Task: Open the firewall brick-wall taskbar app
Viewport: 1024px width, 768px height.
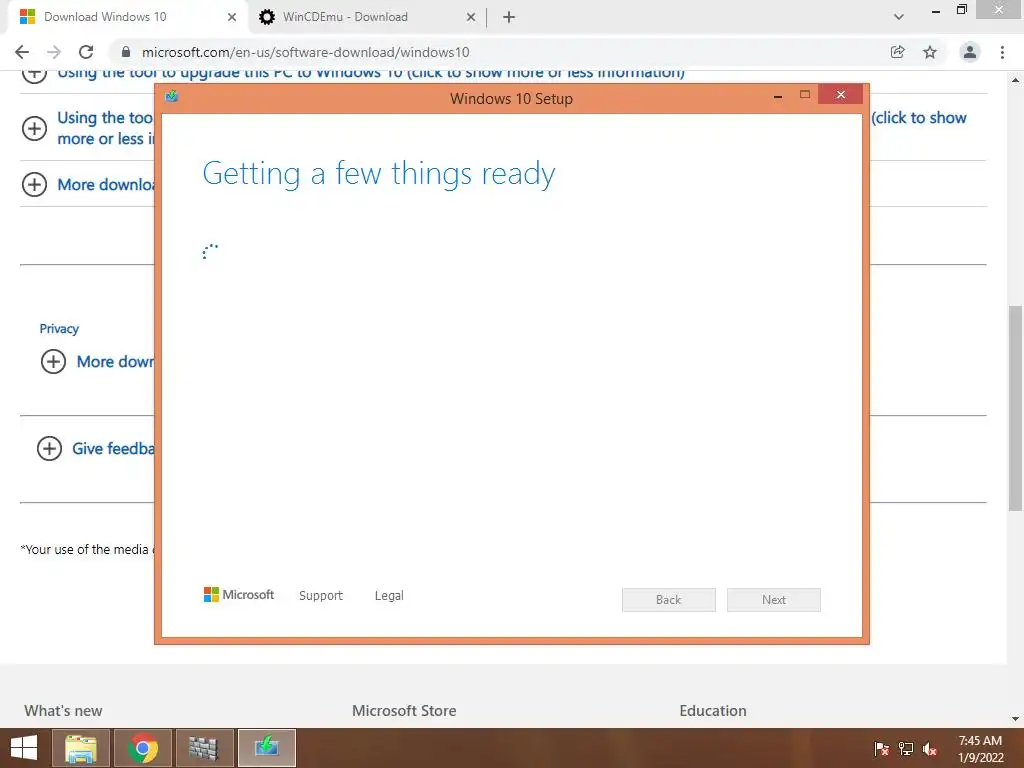Action: click(204, 748)
